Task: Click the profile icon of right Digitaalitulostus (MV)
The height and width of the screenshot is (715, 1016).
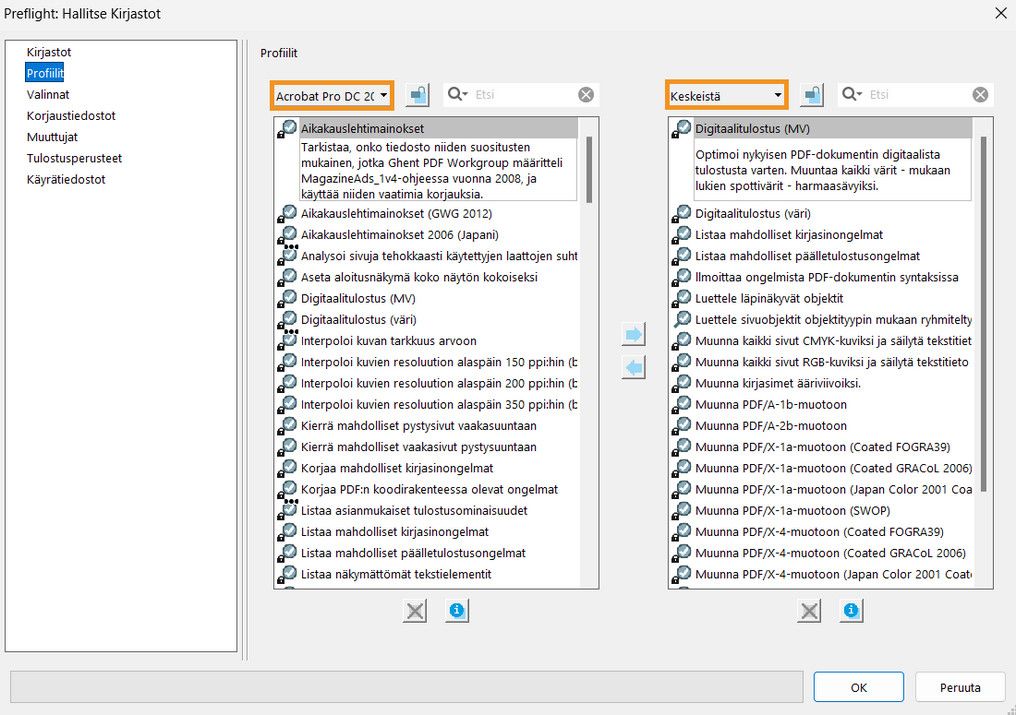Action: (x=682, y=128)
